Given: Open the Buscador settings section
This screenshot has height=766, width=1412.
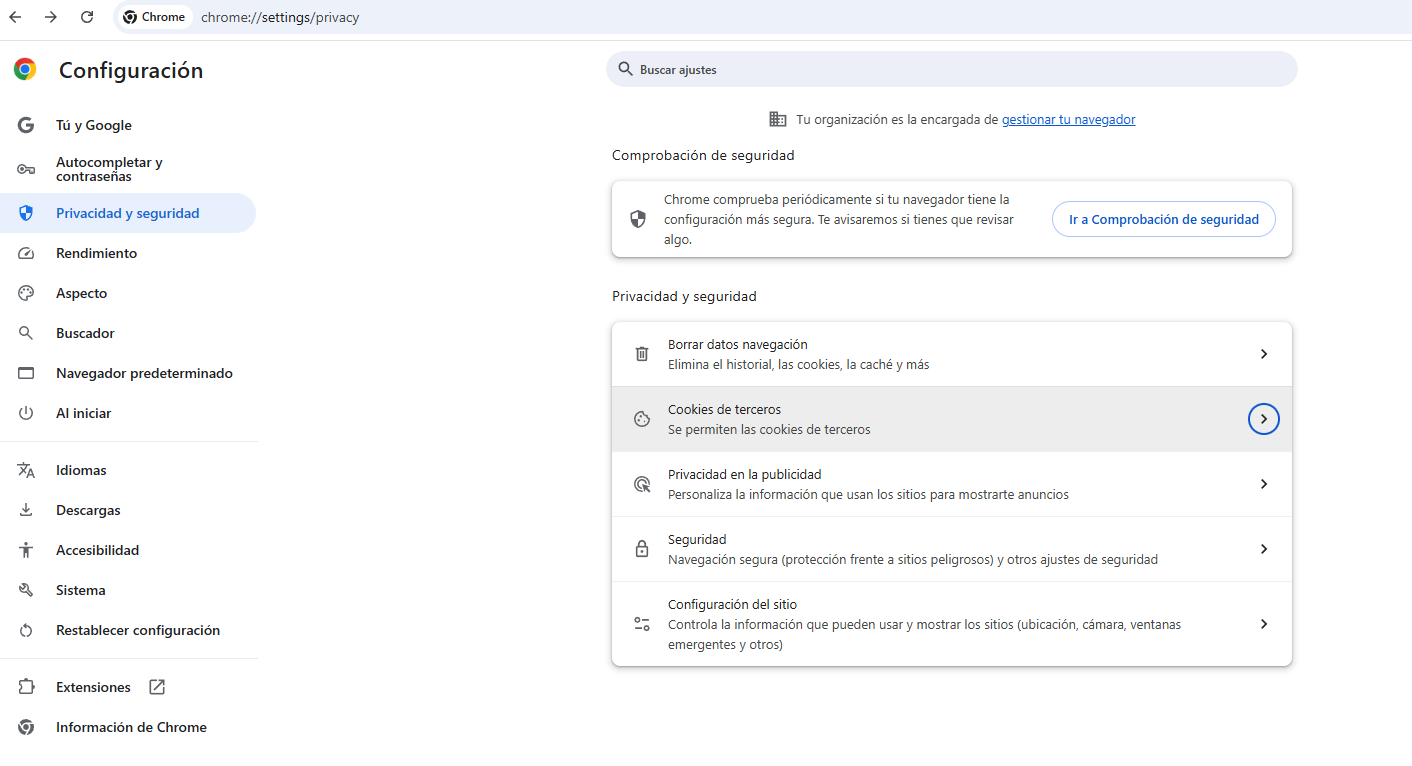Looking at the screenshot, I should pyautogui.click(x=128, y=333).
